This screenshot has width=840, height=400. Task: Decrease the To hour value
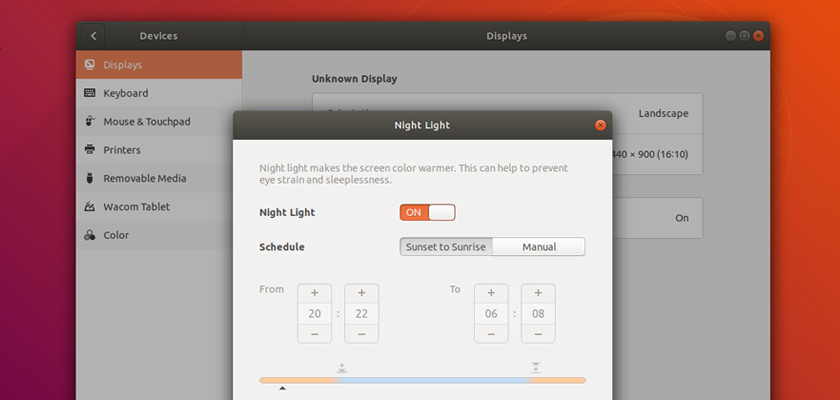pyautogui.click(x=491, y=334)
